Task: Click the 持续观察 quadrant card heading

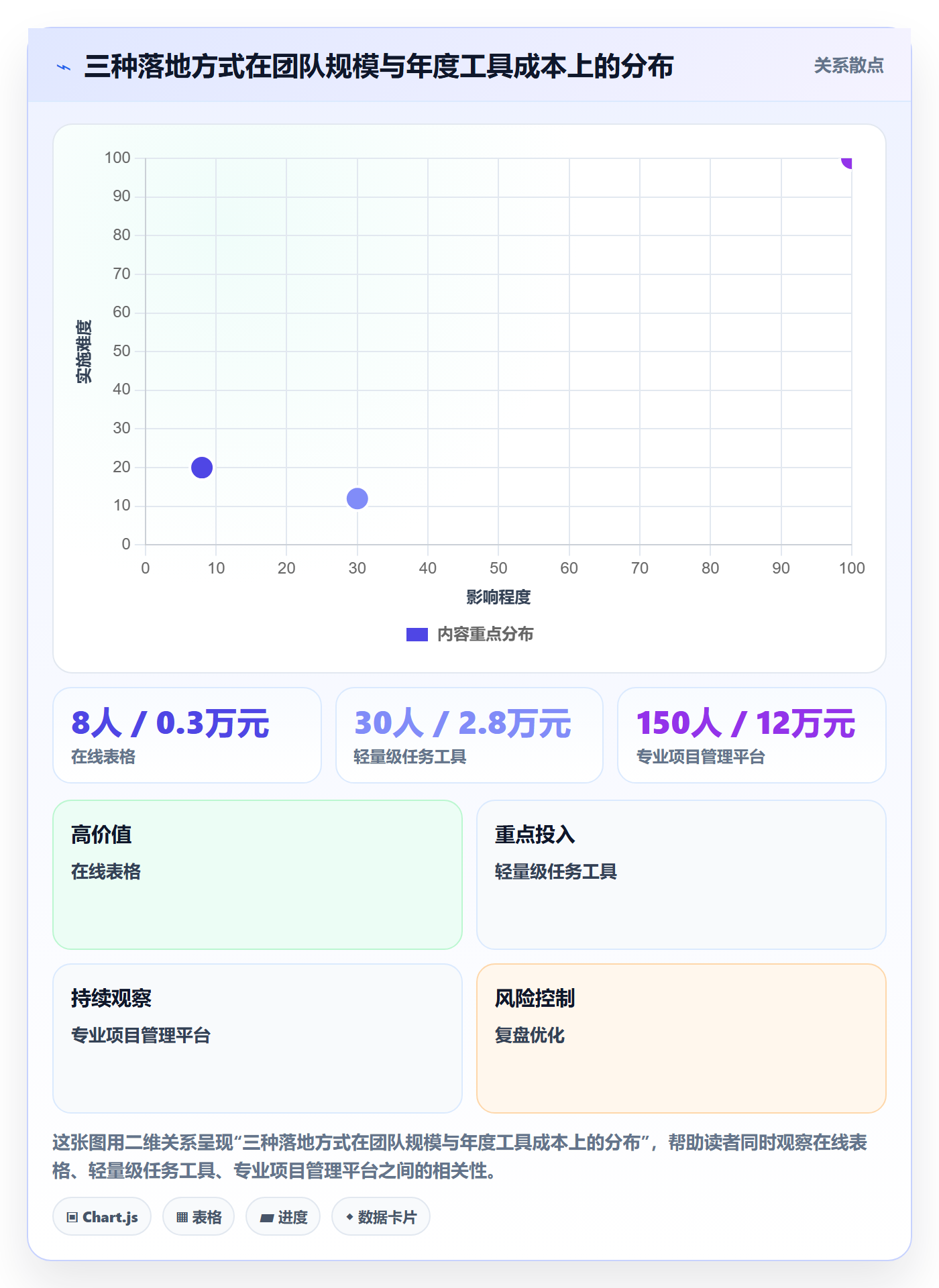Action: (111, 998)
